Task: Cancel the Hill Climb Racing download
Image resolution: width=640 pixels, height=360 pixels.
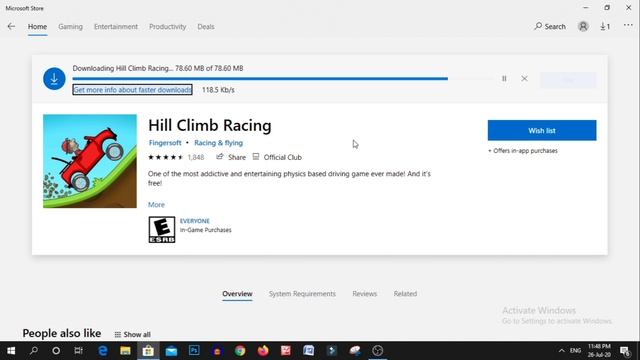Action: 524,78
